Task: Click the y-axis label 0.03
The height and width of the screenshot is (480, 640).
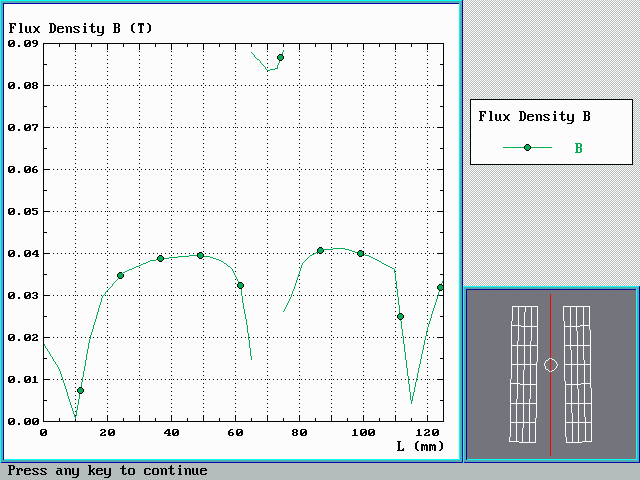Action: [x=23, y=296]
